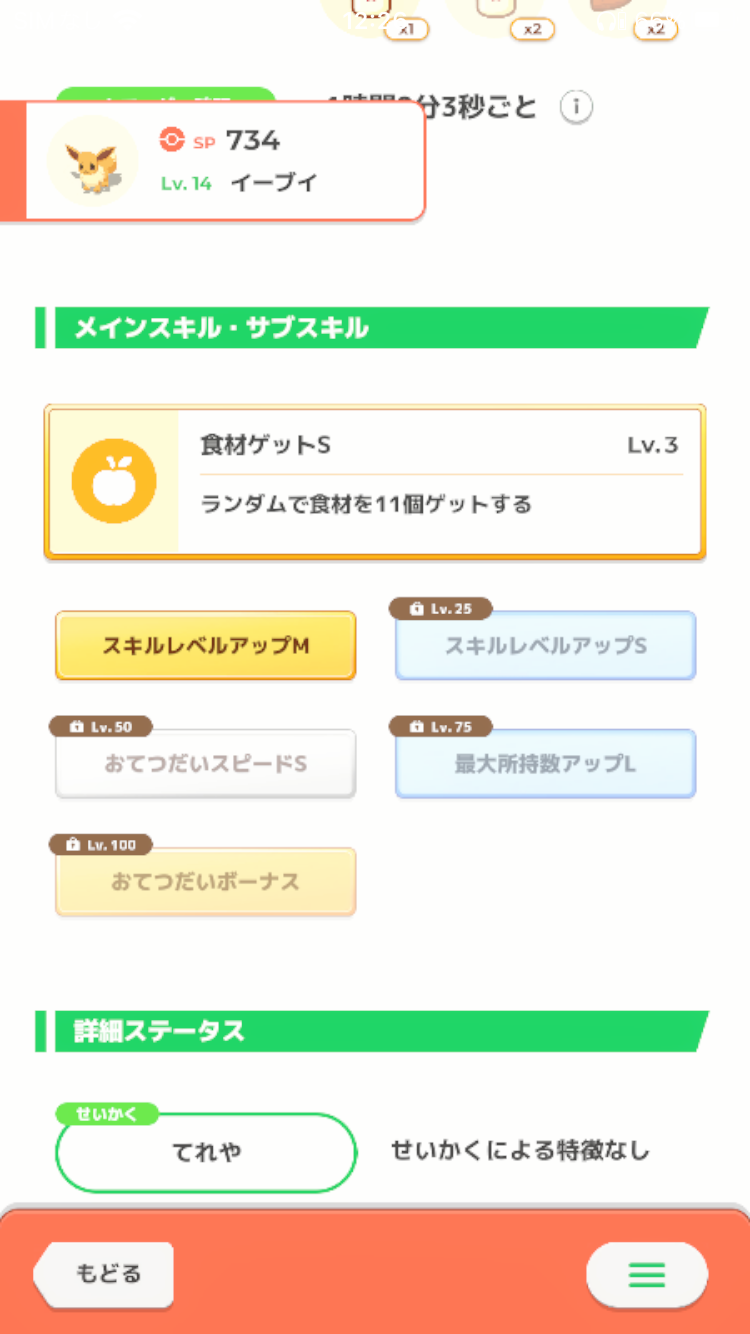Tap the Lv. 100 lock badge
The height and width of the screenshot is (1334, 750).
tap(101, 845)
